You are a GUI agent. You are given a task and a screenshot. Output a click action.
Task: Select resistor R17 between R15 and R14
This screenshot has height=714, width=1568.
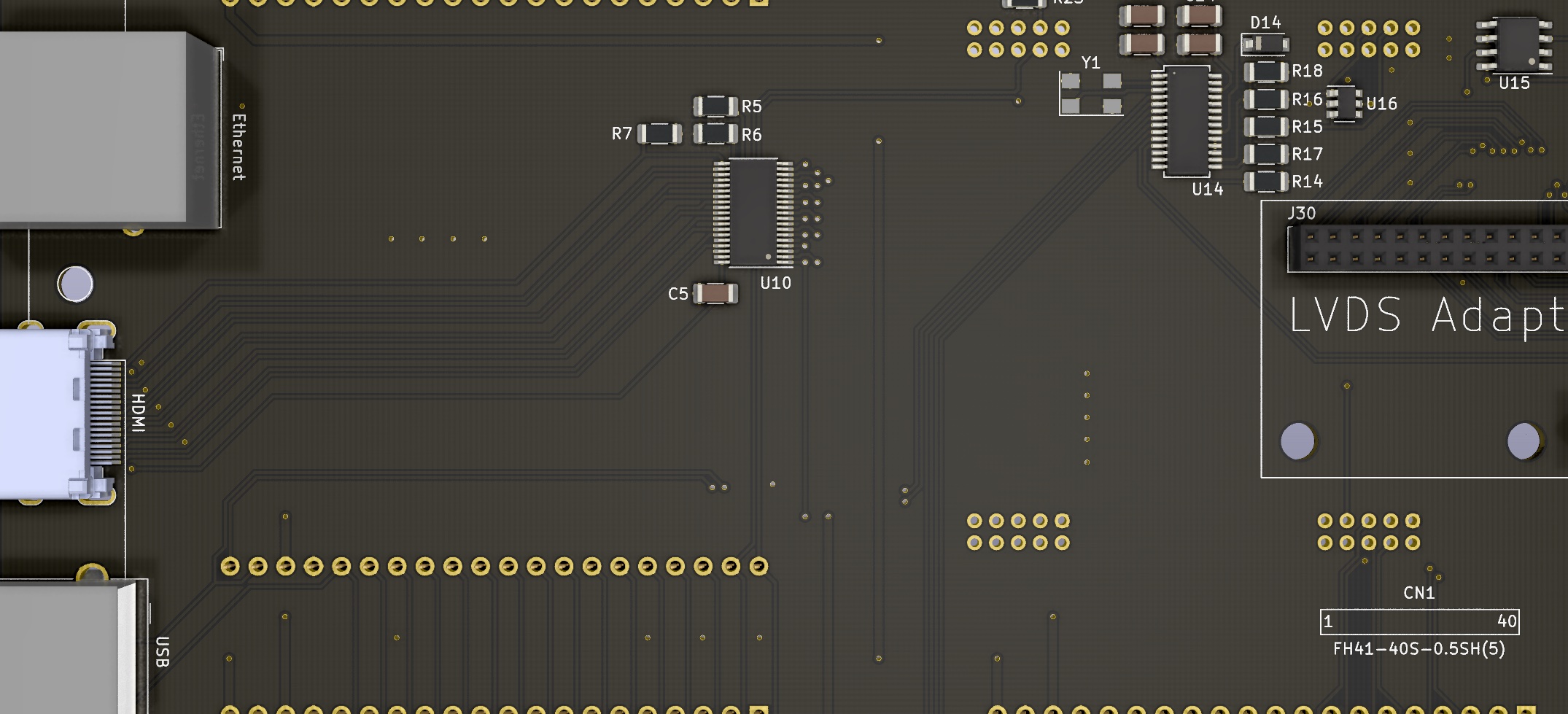point(1265,154)
